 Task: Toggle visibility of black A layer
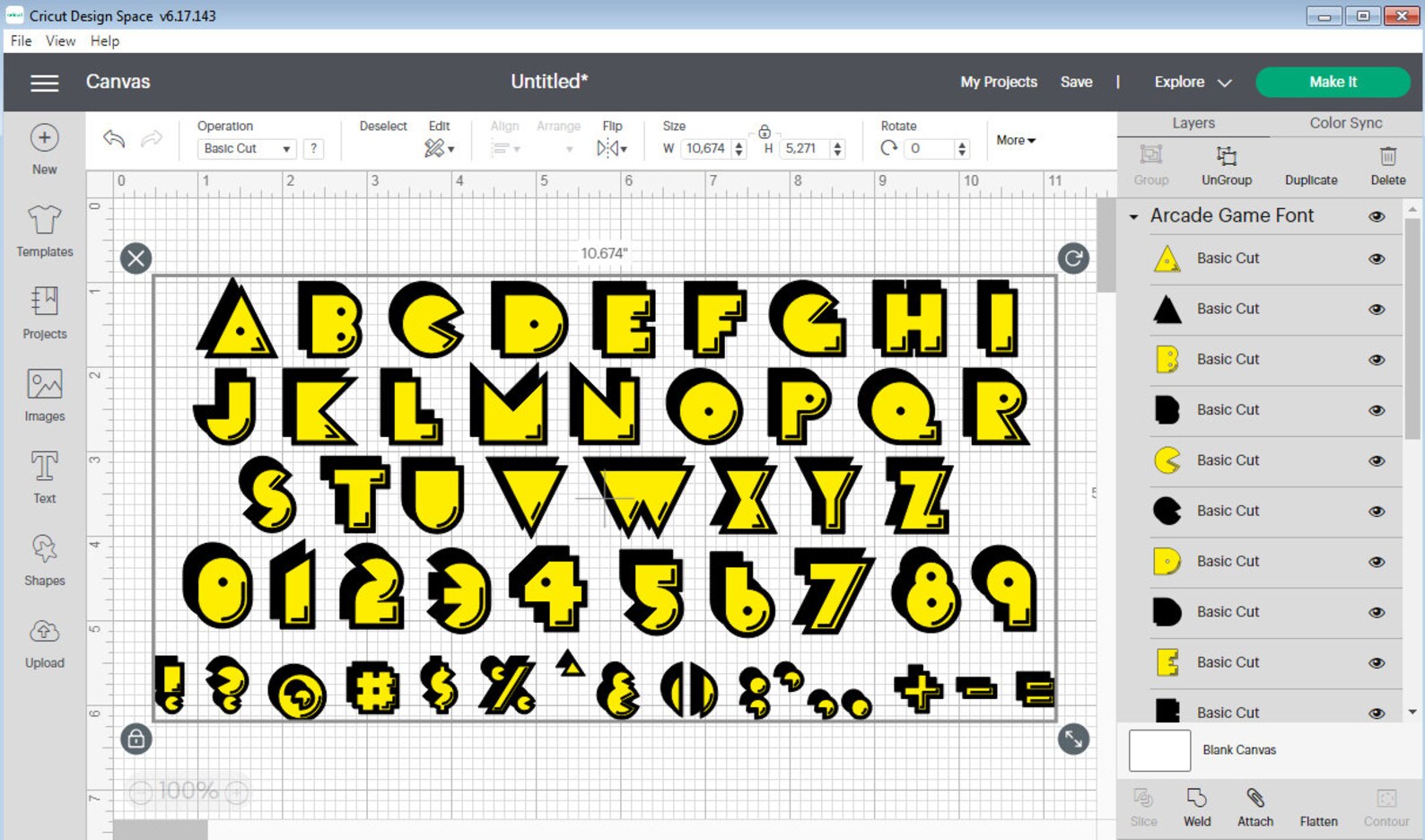(x=1377, y=309)
